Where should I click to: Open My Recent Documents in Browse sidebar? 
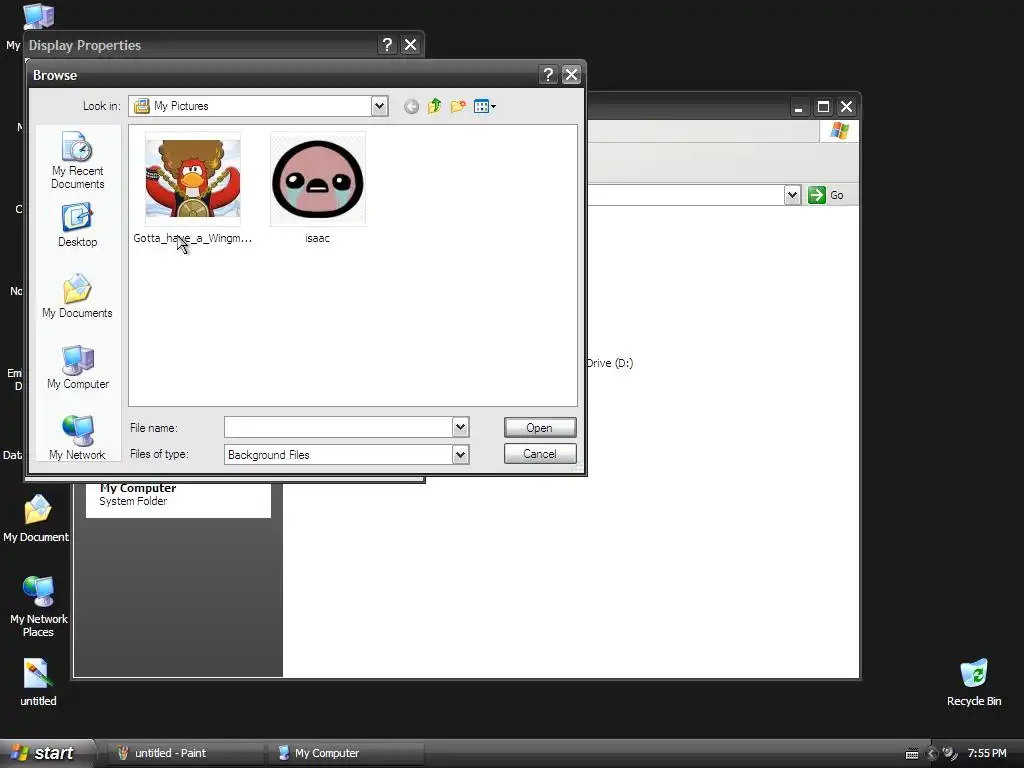[77, 160]
